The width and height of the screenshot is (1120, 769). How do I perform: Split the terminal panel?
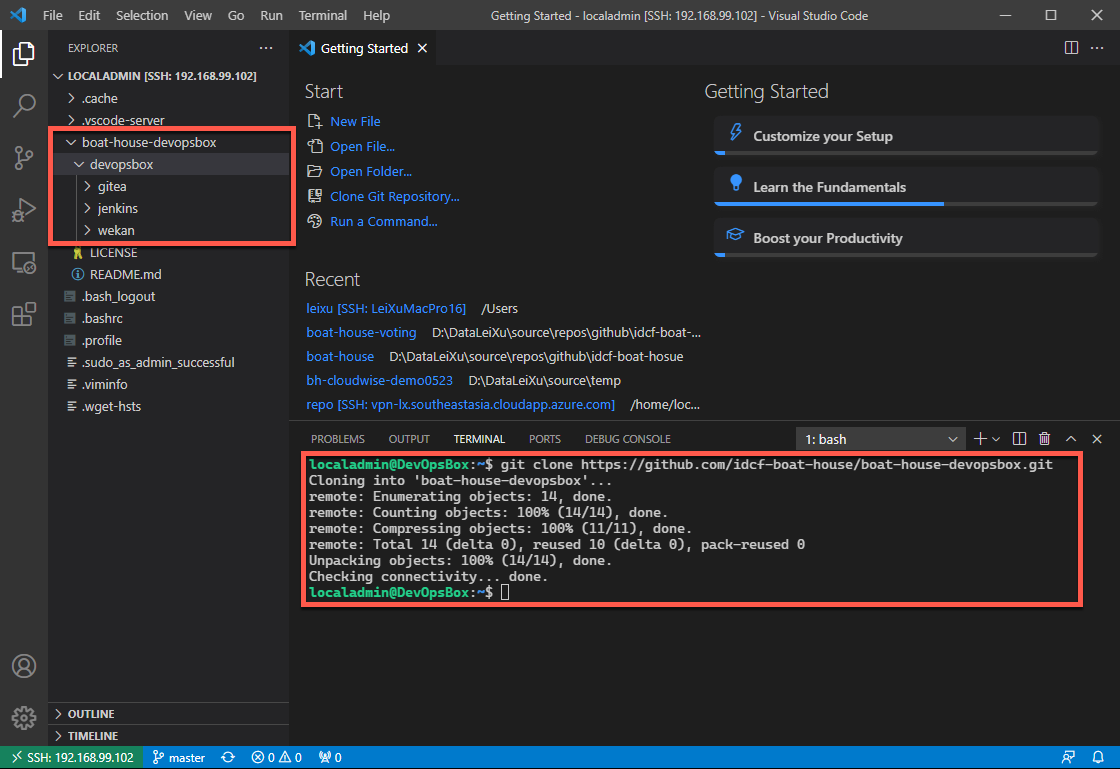(1019, 438)
